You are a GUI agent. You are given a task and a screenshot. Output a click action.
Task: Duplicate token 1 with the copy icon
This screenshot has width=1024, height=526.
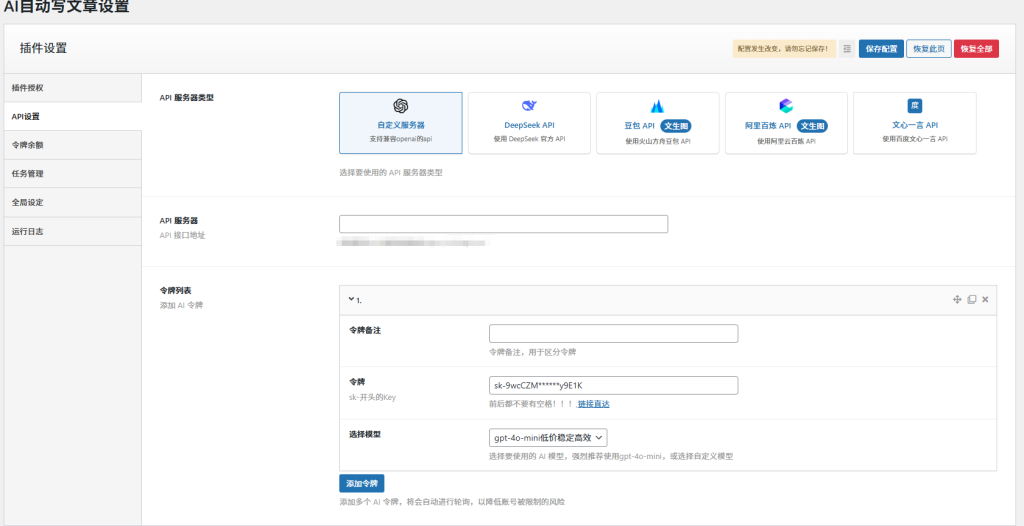(971, 299)
